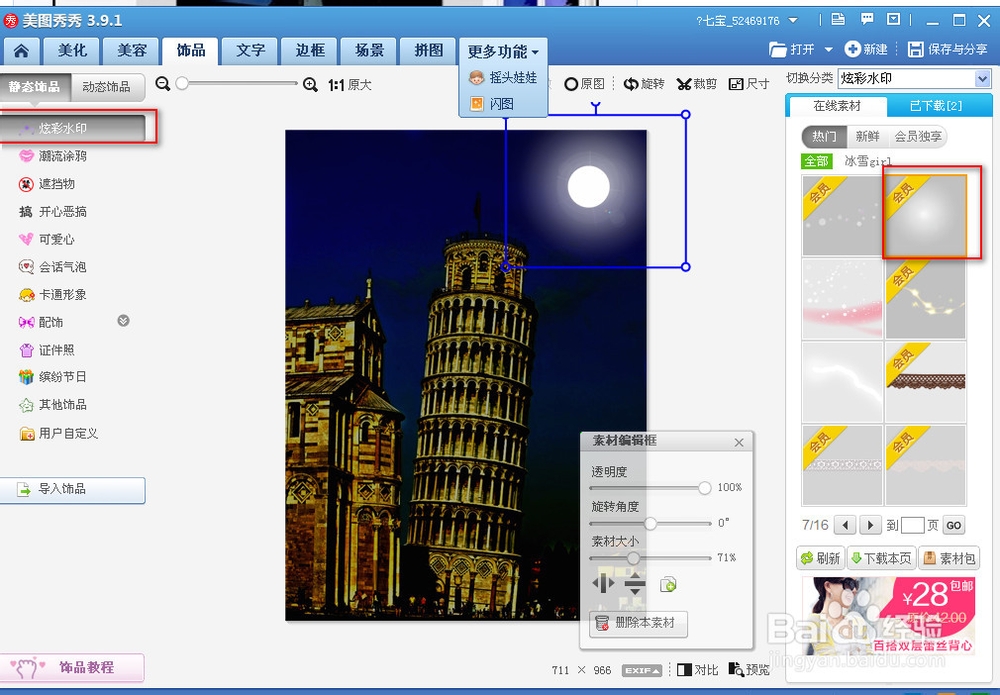This screenshot has width=1000, height=695.
Task: Close the 素材编辑框 panel
Action: click(739, 443)
